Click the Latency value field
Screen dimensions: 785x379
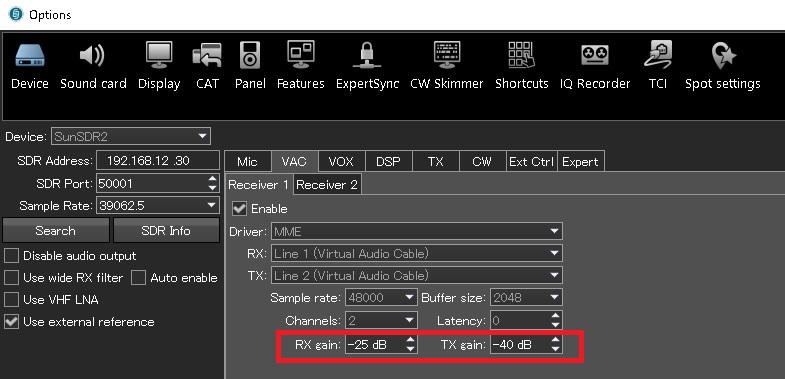[520, 320]
